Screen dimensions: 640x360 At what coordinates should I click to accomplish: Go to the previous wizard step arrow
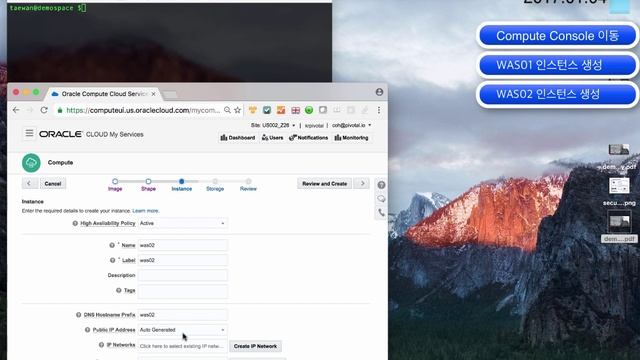[x=29, y=183]
